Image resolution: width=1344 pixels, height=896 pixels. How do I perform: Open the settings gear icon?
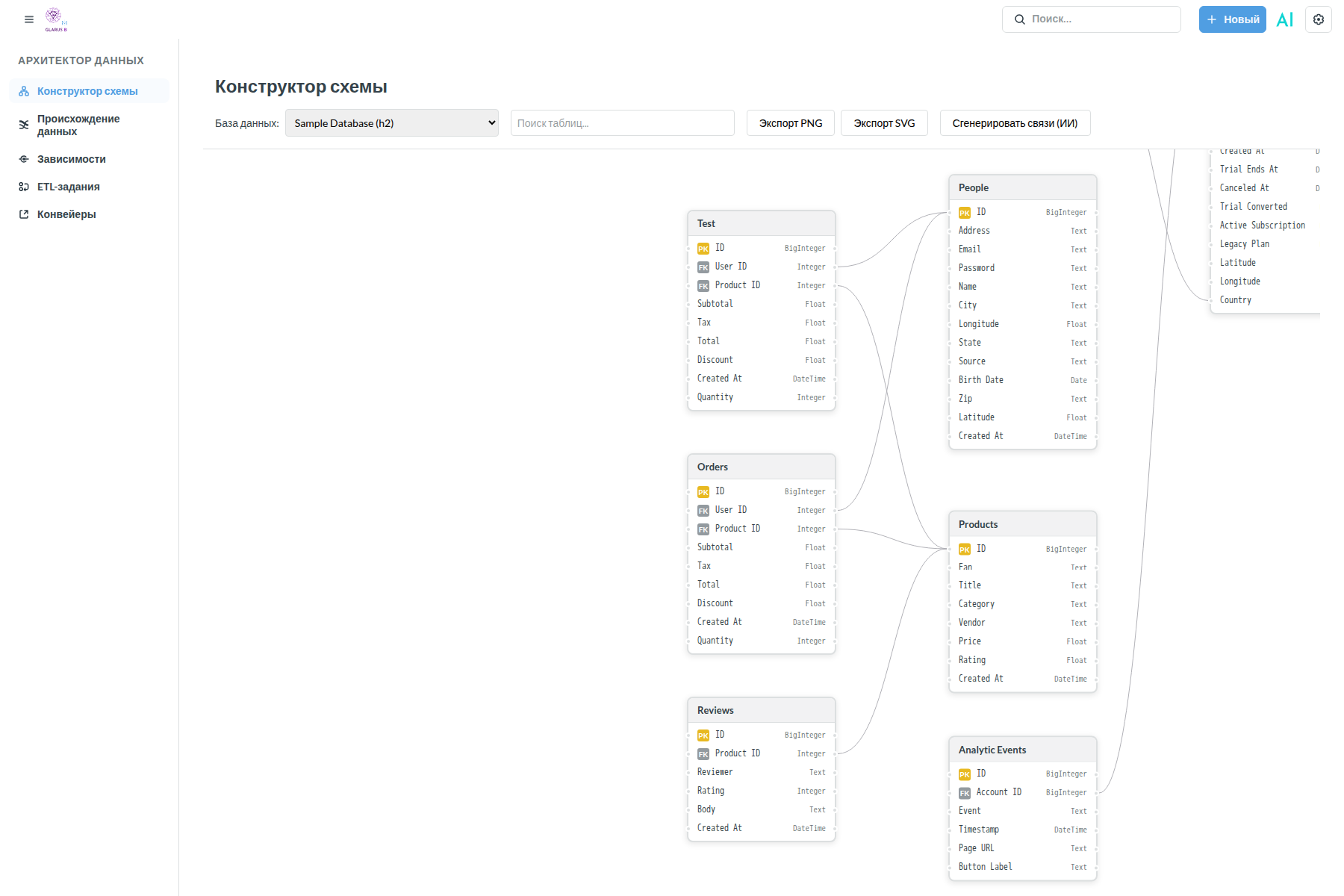(1319, 19)
